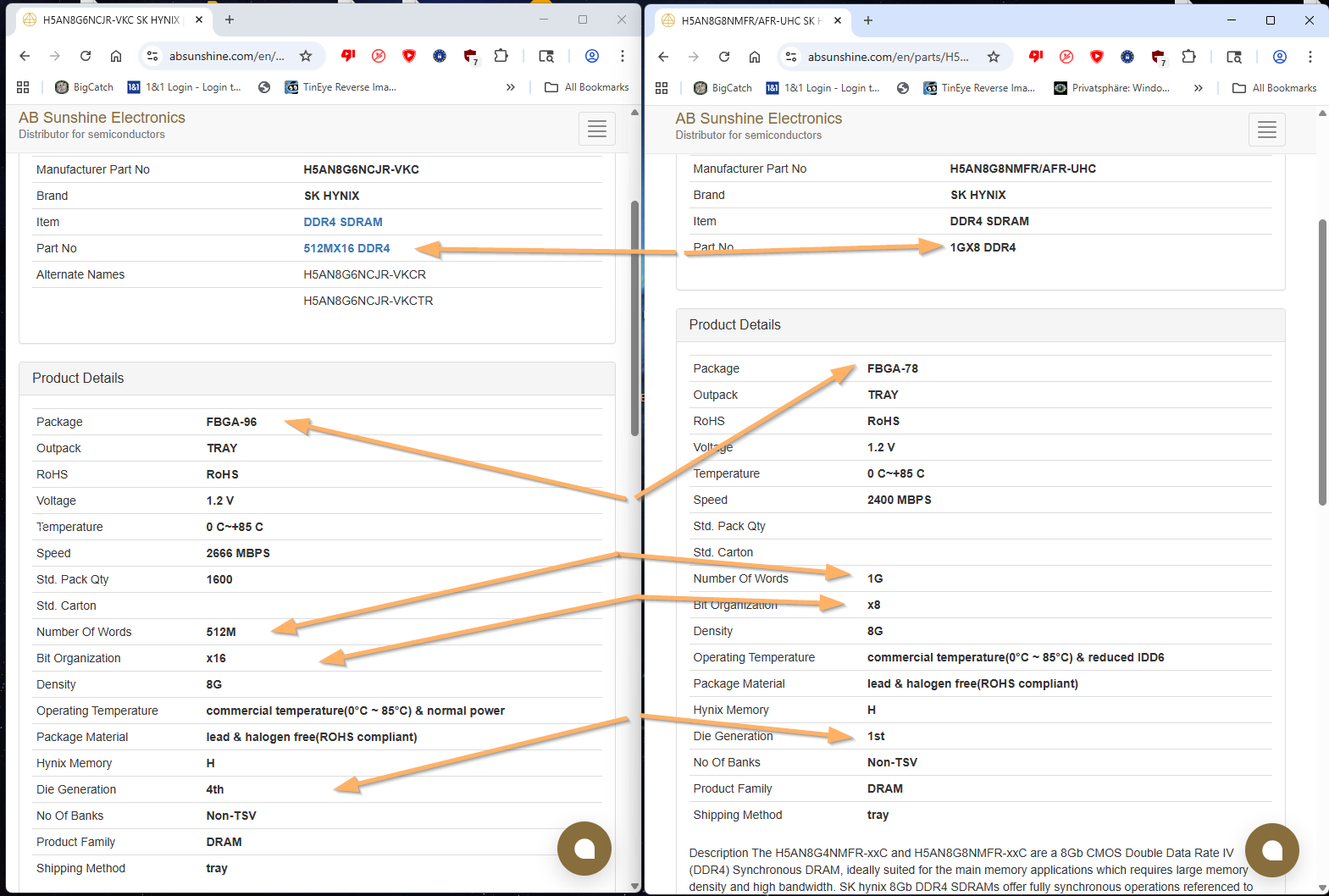Viewport: 1329px width, 896px height.
Task: Select Std. Pack Qty value 1600
Action: pyautogui.click(x=219, y=579)
